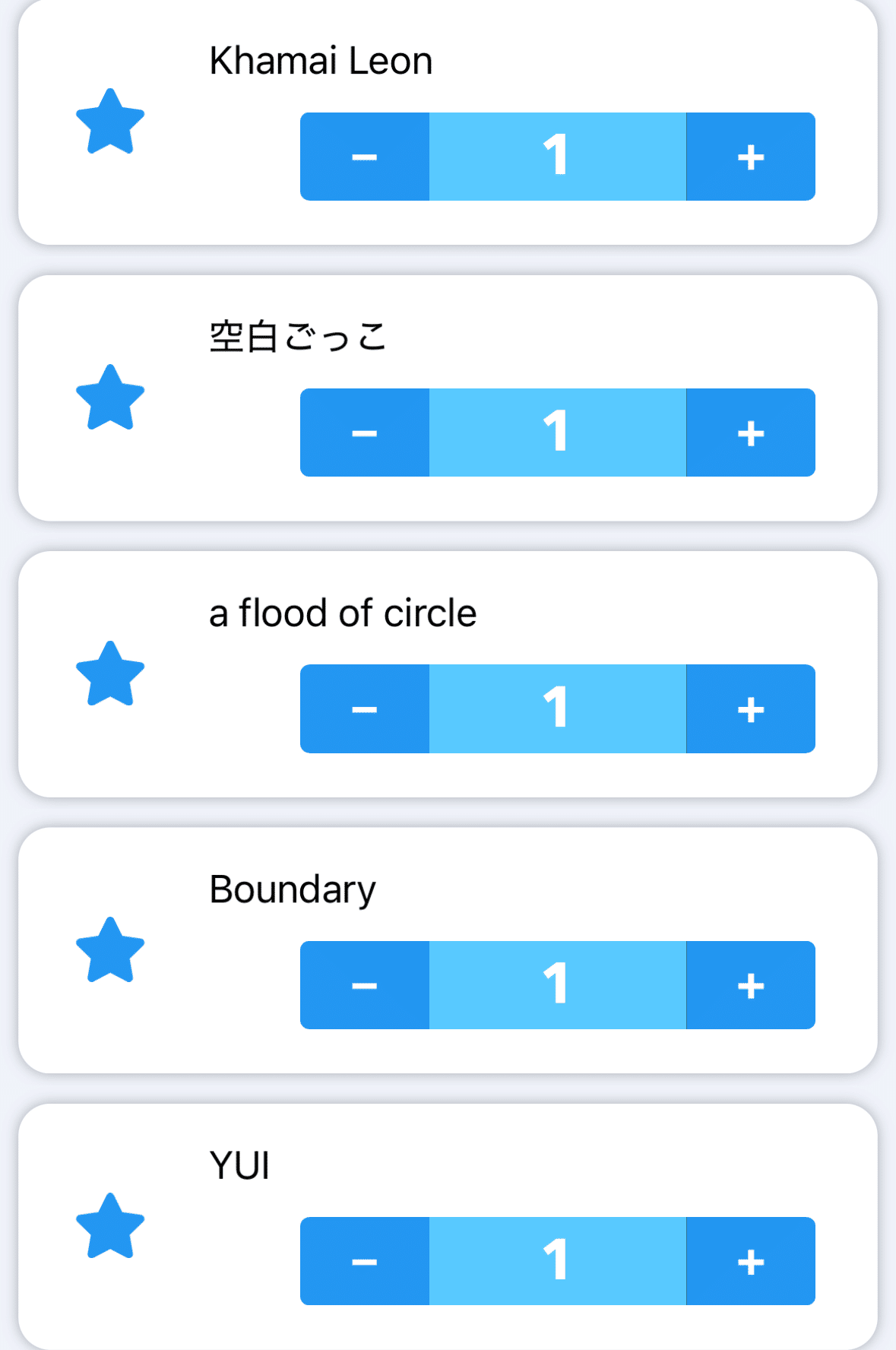Tap the minus button for Boundary
This screenshot has width=896, height=1350.
tap(365, 985)
